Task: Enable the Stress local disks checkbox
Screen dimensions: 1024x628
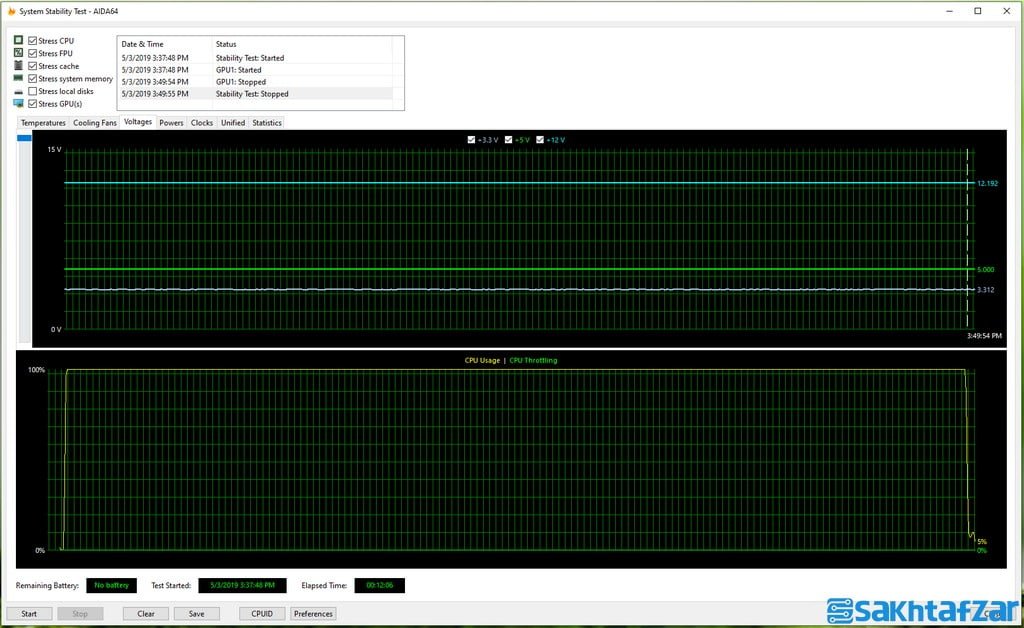Action: (33, 91)
